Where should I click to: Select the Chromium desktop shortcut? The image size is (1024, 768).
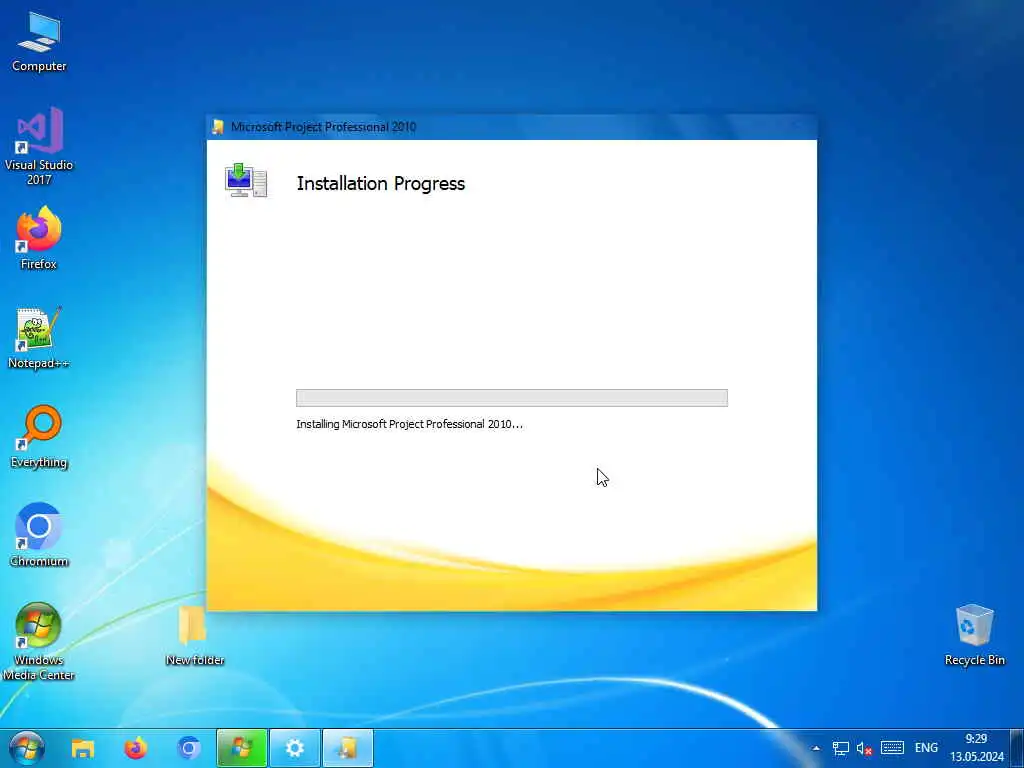[x=39, y=536]
